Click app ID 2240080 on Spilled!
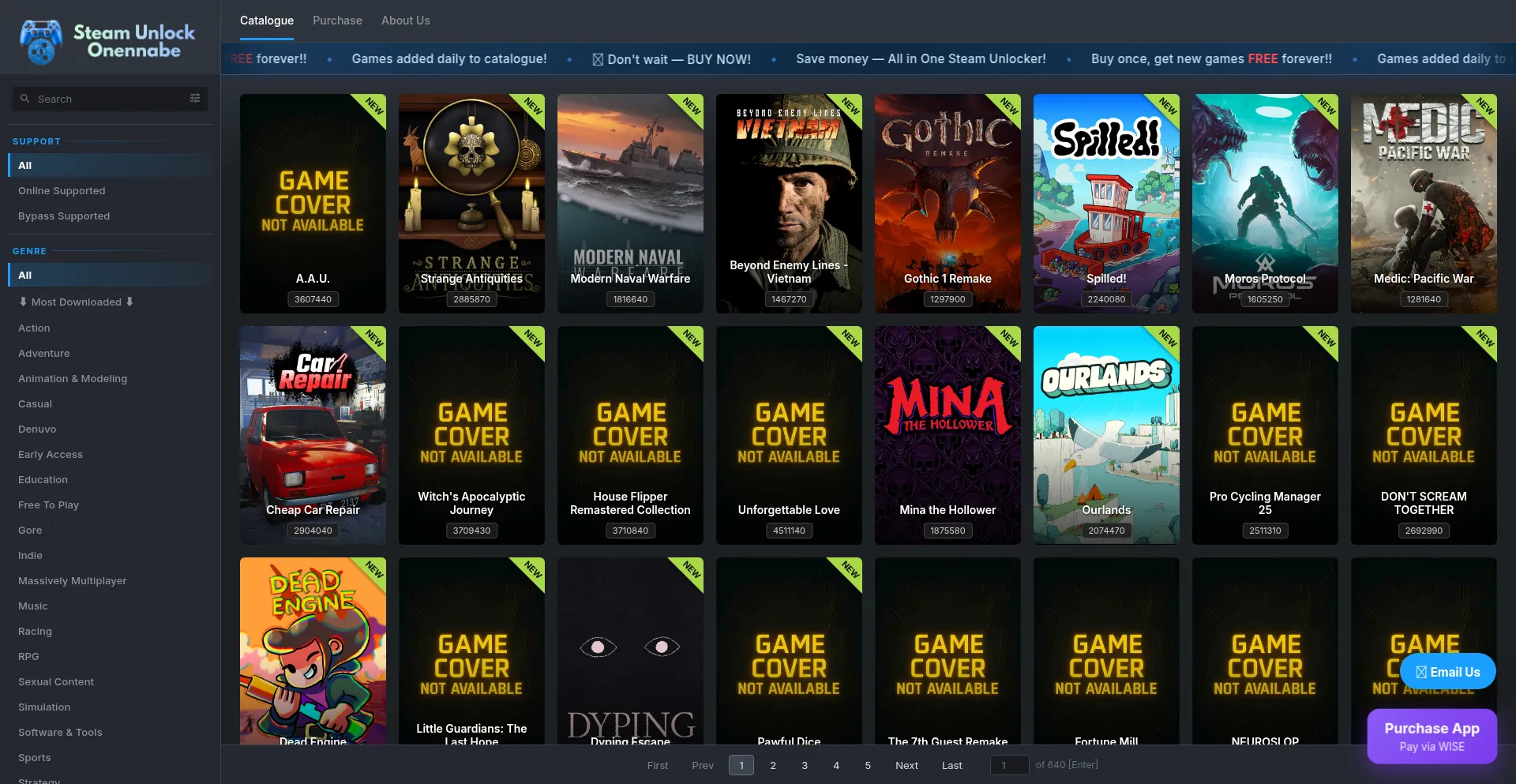 (x=1106, y=299)
